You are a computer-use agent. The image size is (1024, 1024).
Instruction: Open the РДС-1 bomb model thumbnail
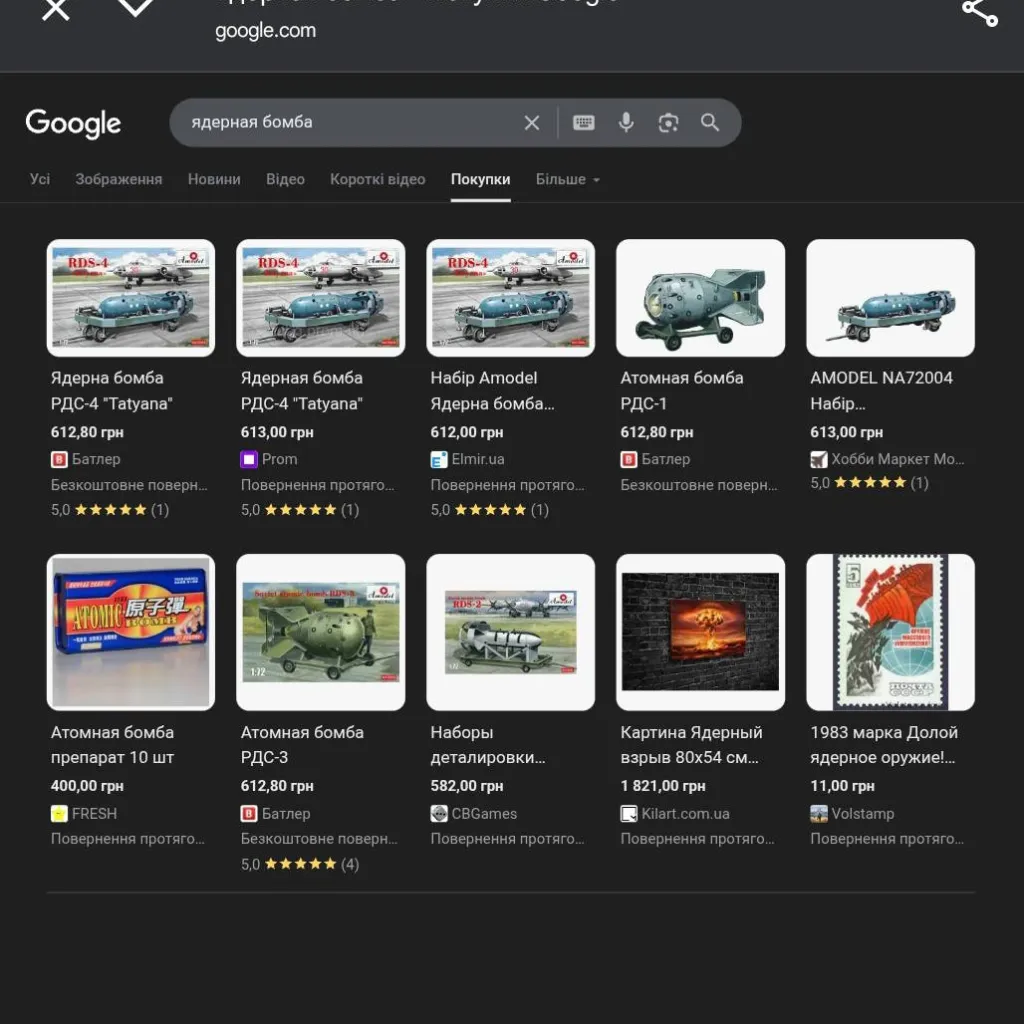click(700, 298)
